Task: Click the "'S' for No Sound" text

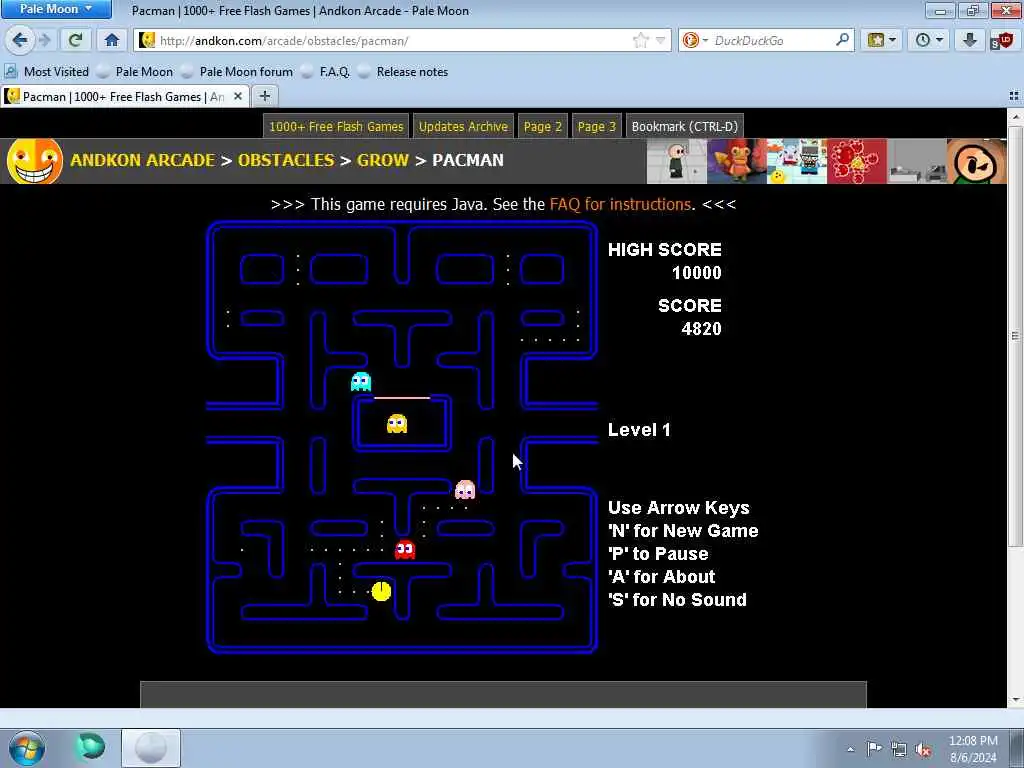Action: click(x=677, y=600)
